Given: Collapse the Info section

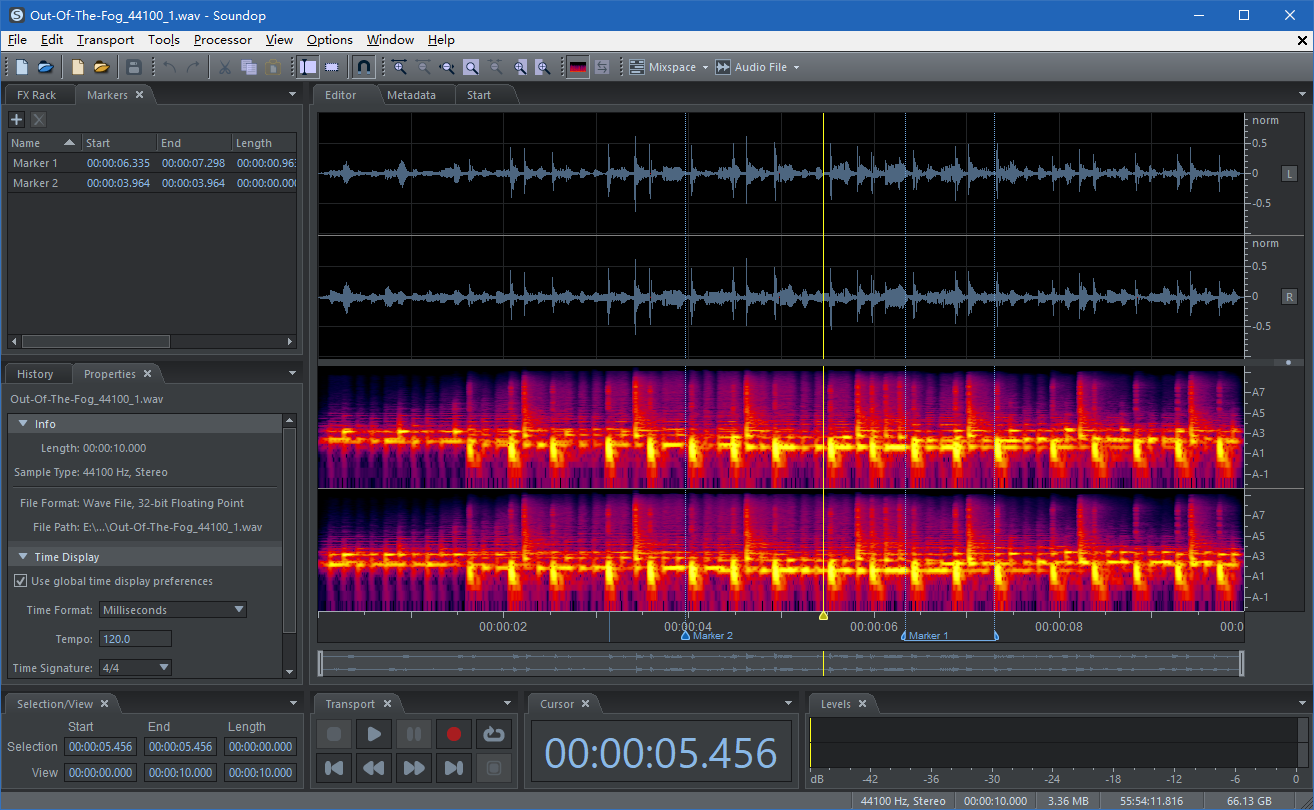Looking at the screenshot, I should pos(23,424).
